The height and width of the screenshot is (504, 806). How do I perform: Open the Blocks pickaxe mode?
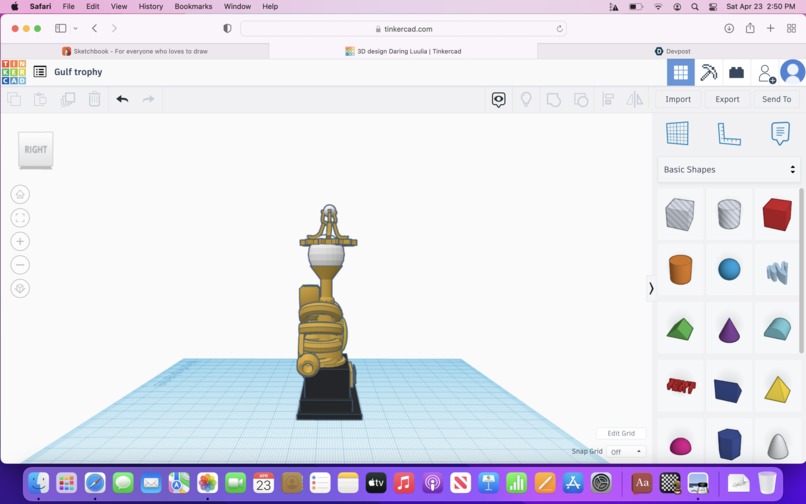708,73
